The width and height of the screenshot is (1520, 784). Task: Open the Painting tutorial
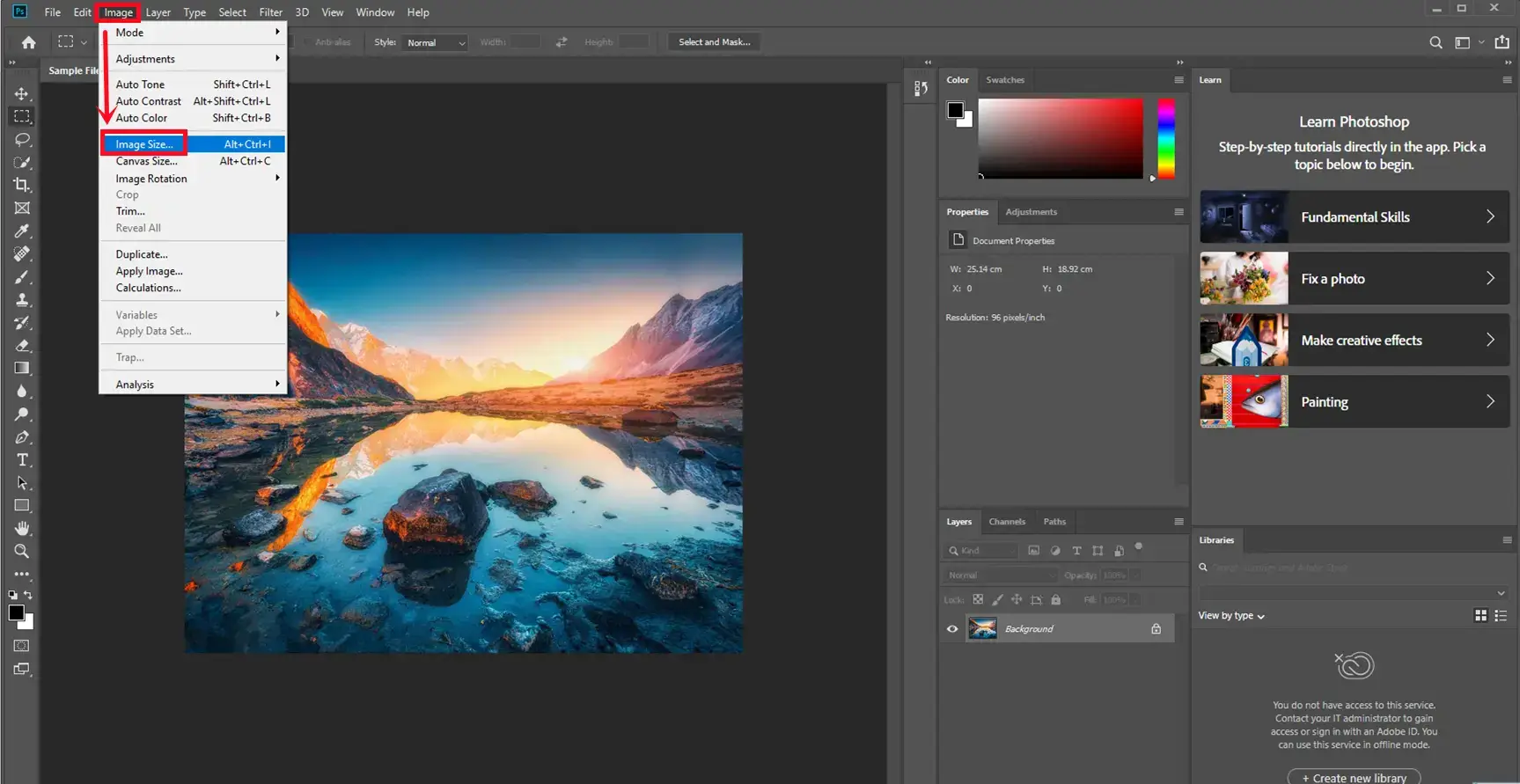pyautogui.click(x=1355, y=401)
